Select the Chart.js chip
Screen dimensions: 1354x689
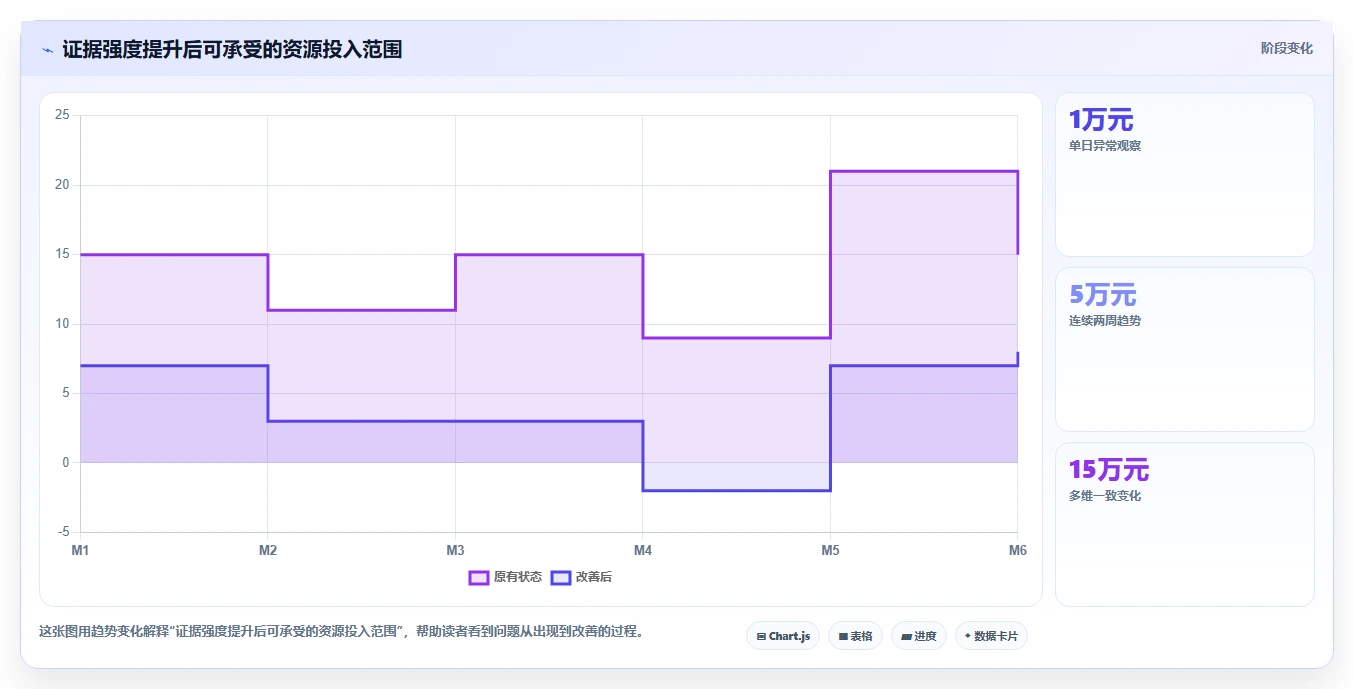783,636
